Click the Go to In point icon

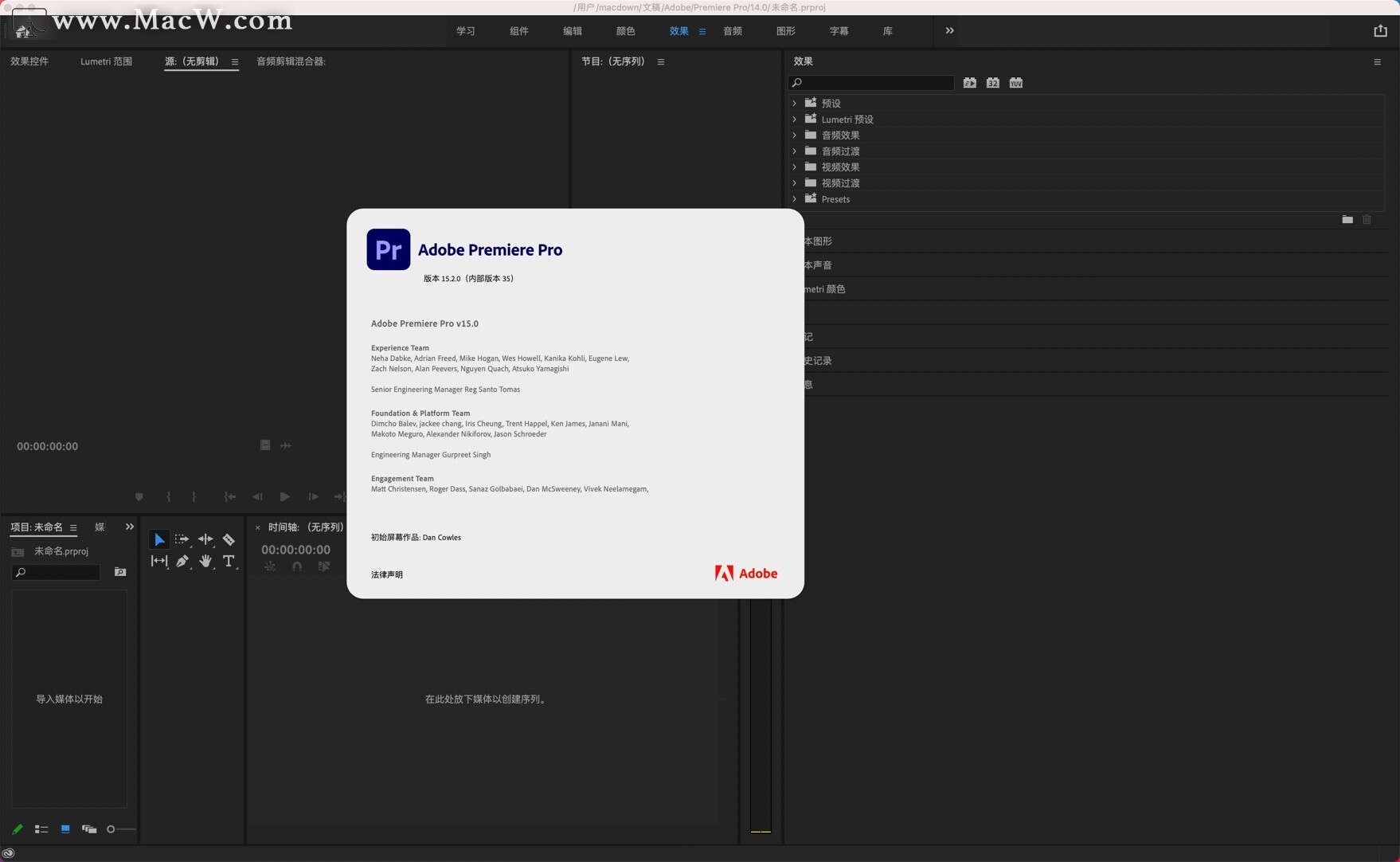pos(230,497)
